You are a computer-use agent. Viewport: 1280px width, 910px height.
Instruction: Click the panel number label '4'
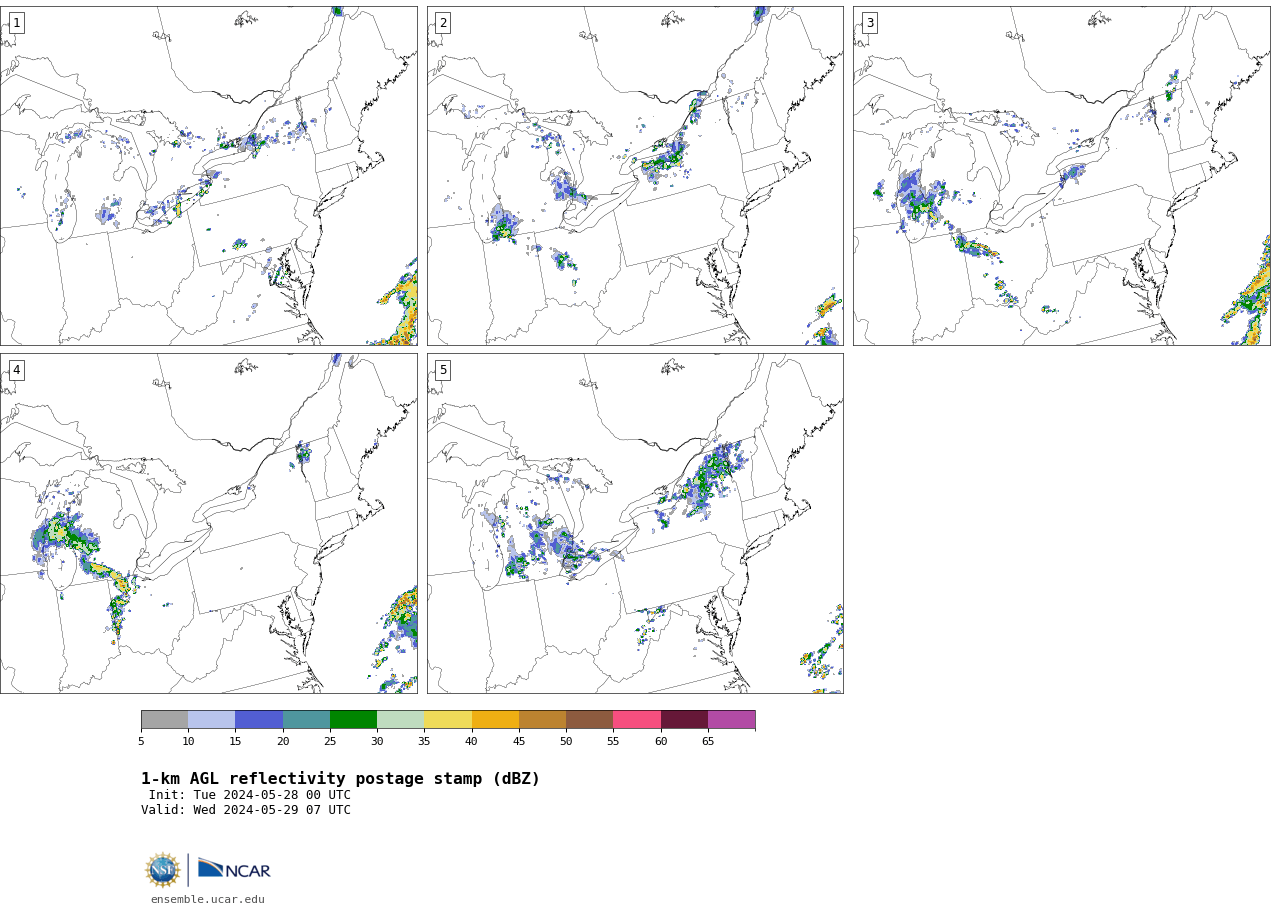point(16,370)
